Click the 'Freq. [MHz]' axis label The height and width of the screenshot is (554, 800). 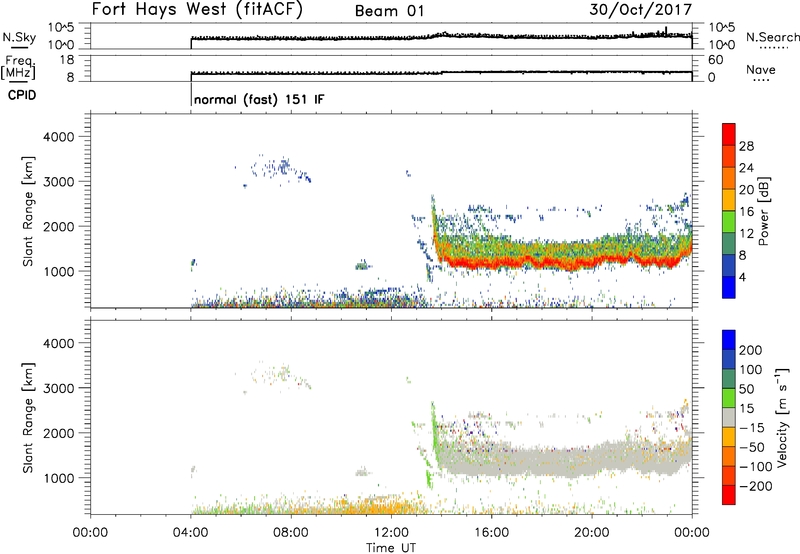pos(18,67)
